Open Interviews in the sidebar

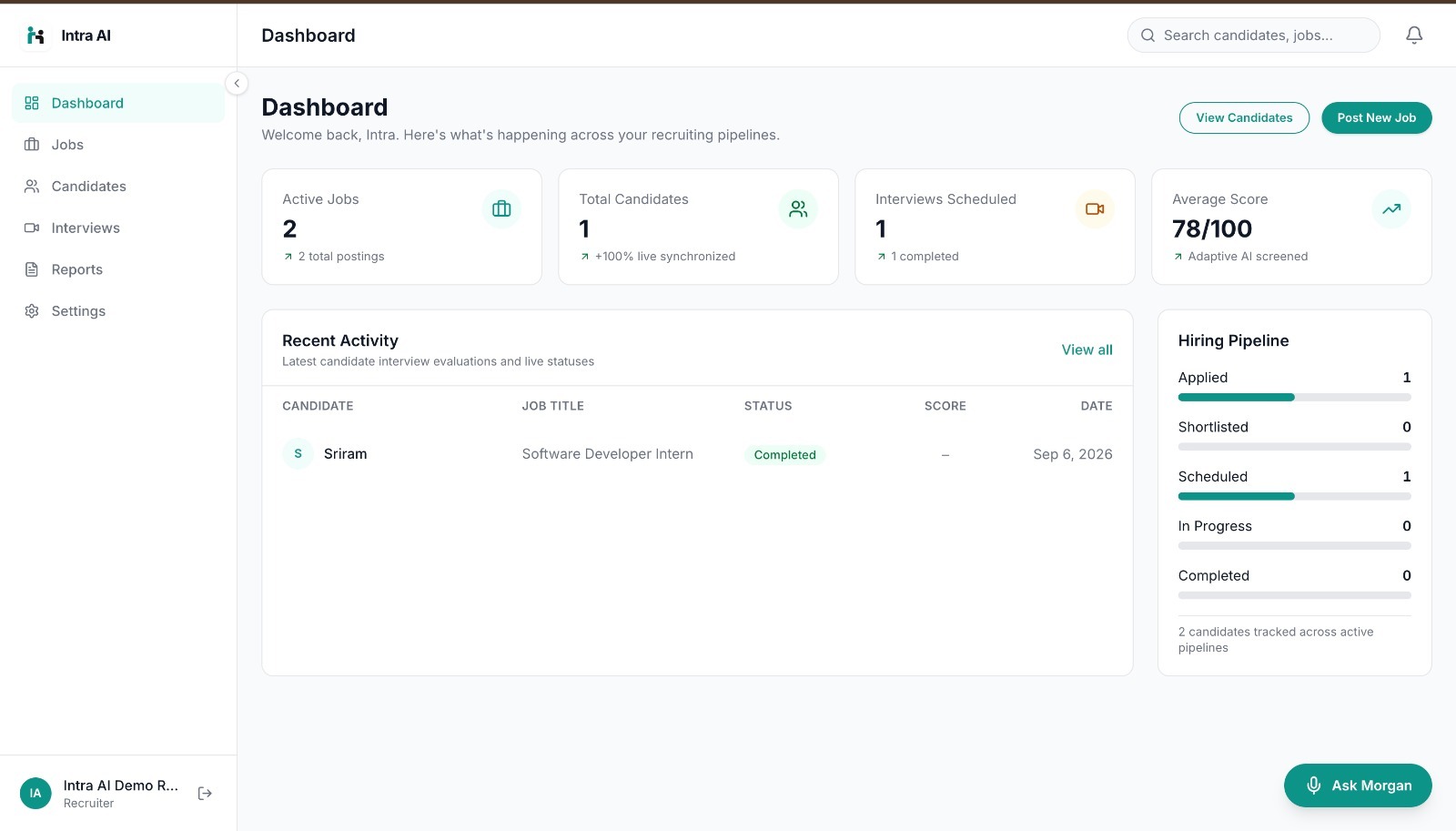(x=118, y=228)
